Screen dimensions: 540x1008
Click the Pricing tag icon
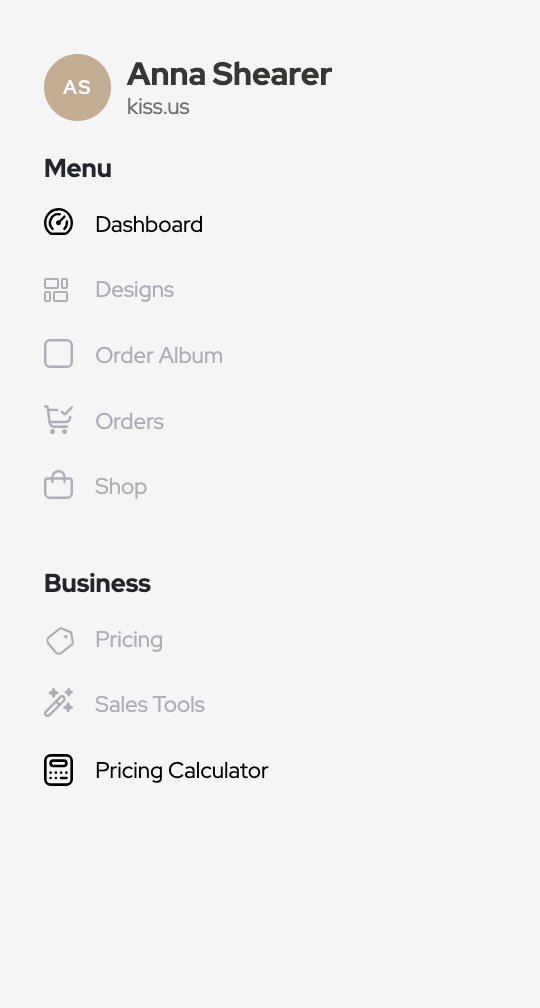click(60, 641)
